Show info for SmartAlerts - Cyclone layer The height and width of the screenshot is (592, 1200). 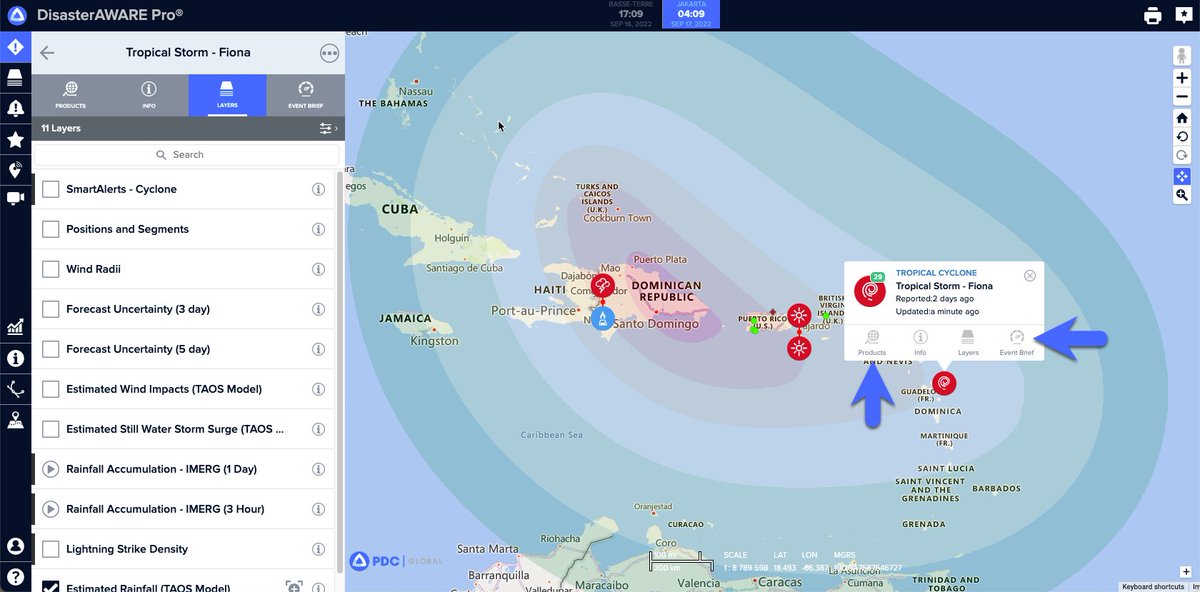[319, 189]
